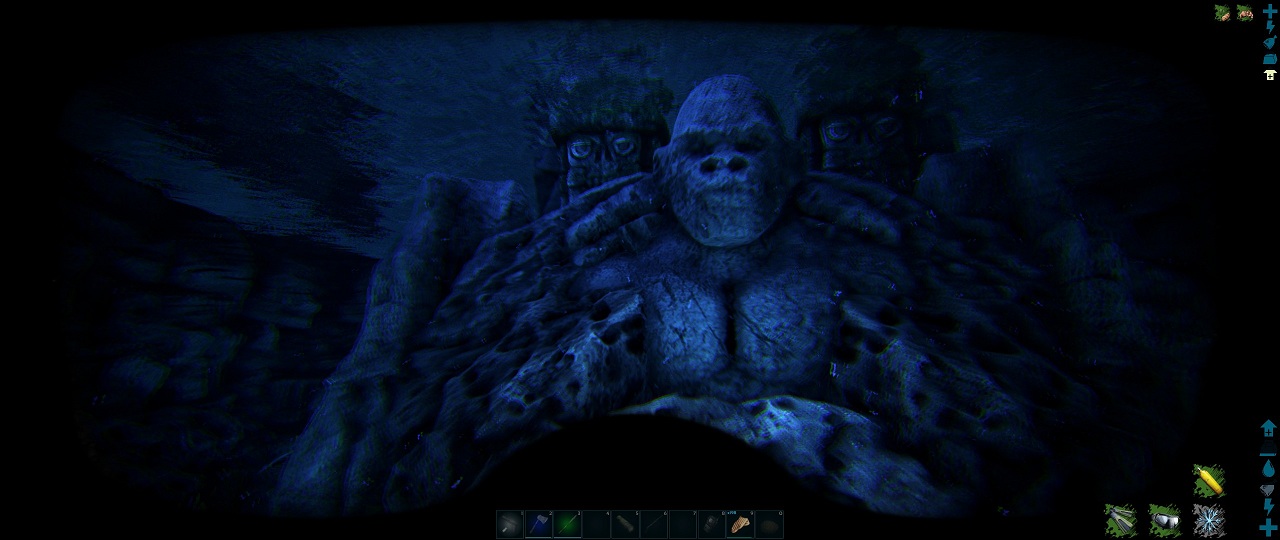Image resolution: width=1280 pixels, height=540 pixels.
Task: Select the hatchet in hotbar slot 2
Action: pos(539,524)
